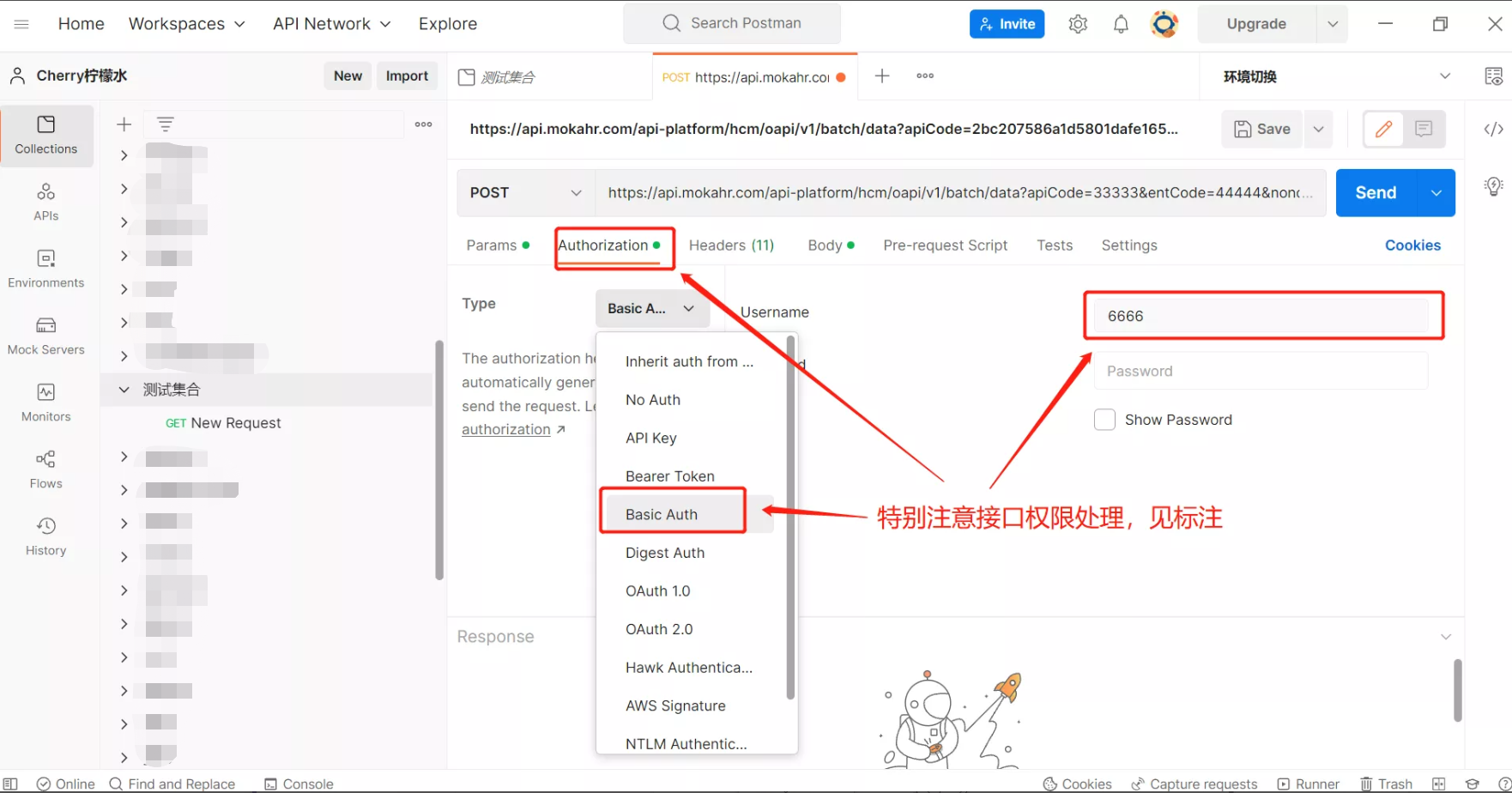This screenshot has width=1512, height=793.
Task: Open Mock Servers section
Action: pos(46,336)
